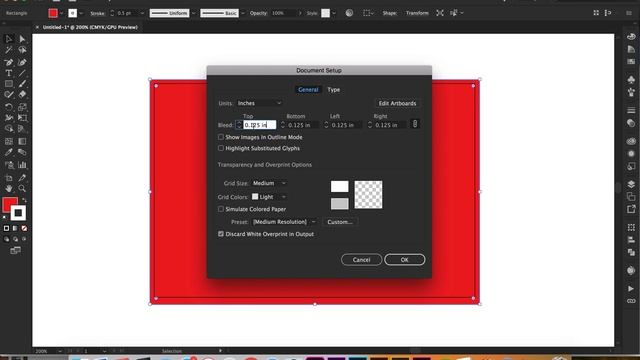Open the Links panel chain icon
Viewport: 640px width, 360px height.
tap(631, 301)
